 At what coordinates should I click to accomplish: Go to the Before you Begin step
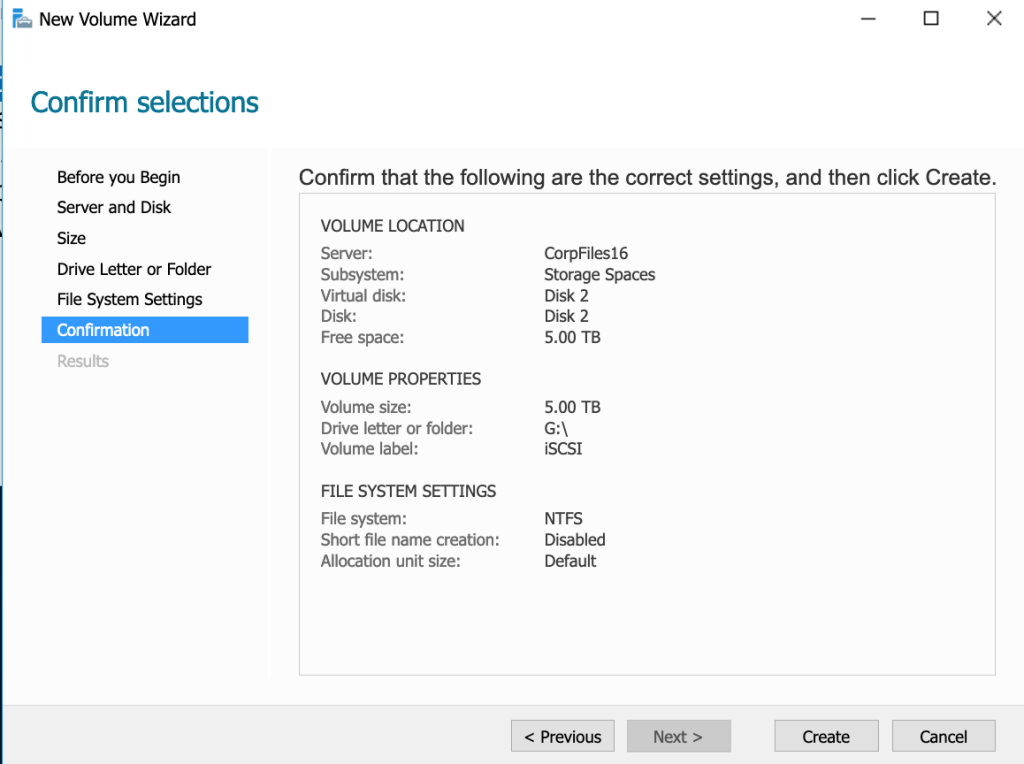pyautogui.click(x=118, y=177)
